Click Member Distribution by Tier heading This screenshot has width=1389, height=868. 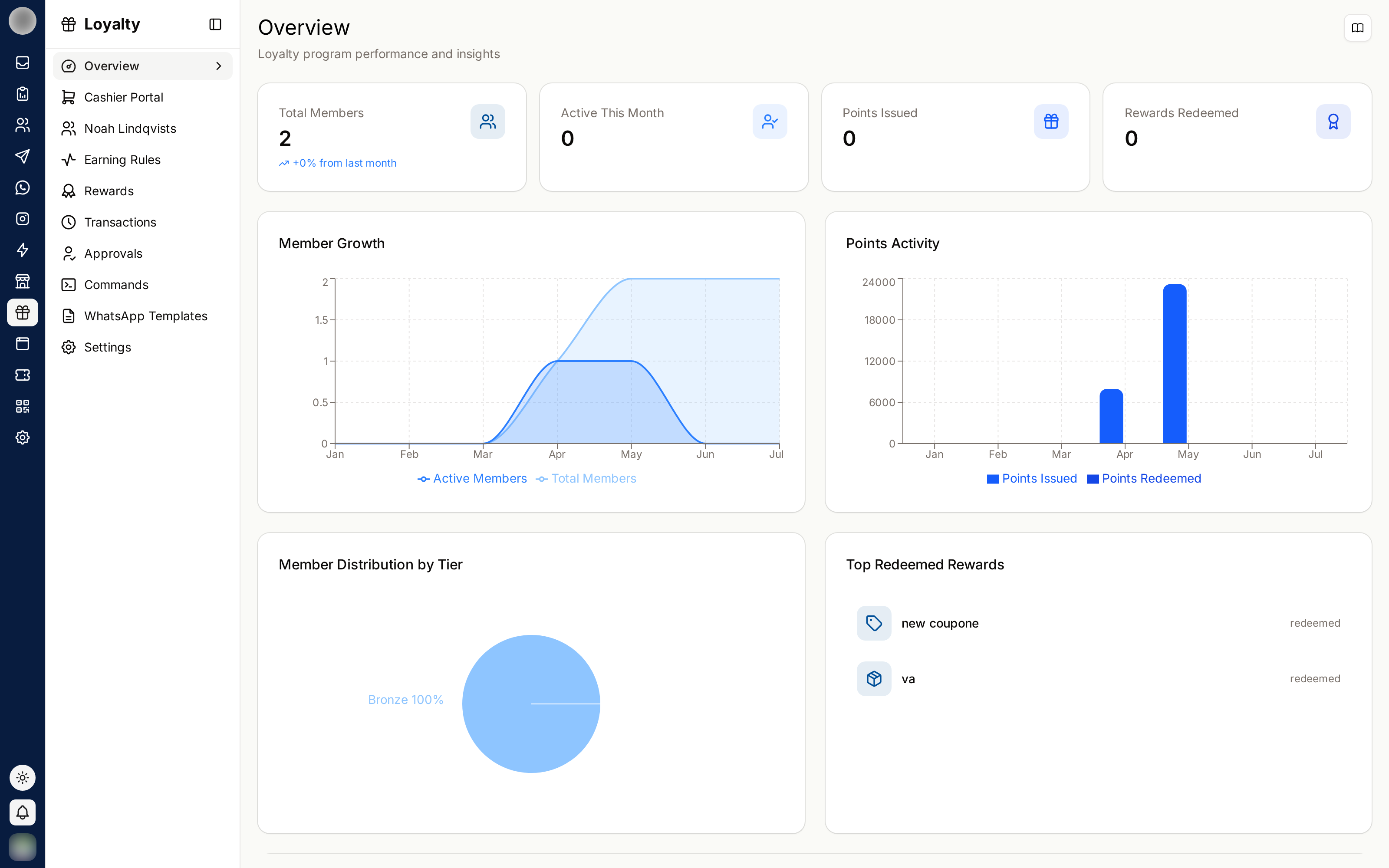click(x=370, y=565)
